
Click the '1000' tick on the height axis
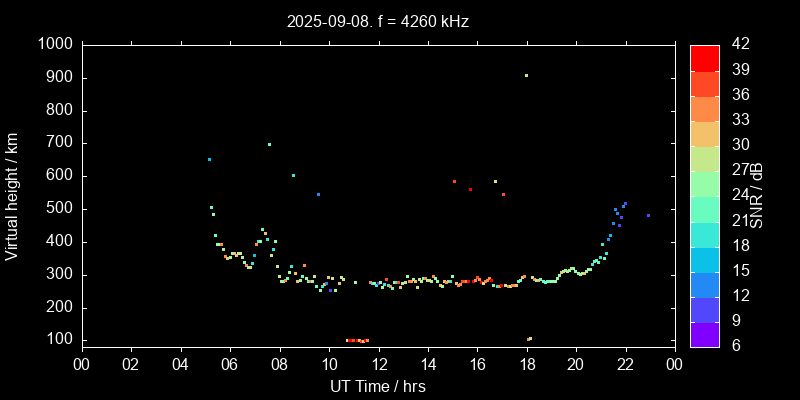[x=54, y=44]
